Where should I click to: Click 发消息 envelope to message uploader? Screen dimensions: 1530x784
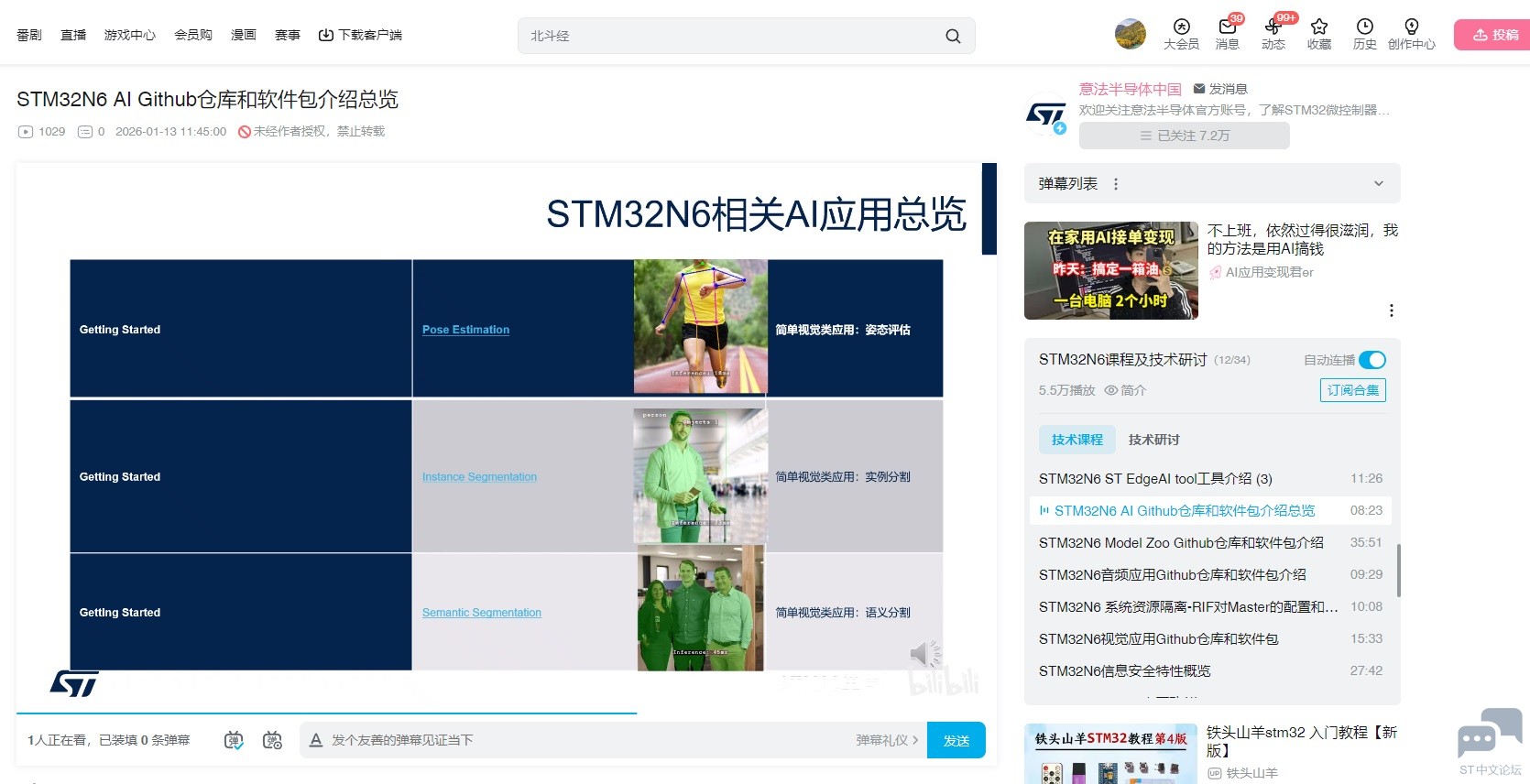coord(1220,89)
